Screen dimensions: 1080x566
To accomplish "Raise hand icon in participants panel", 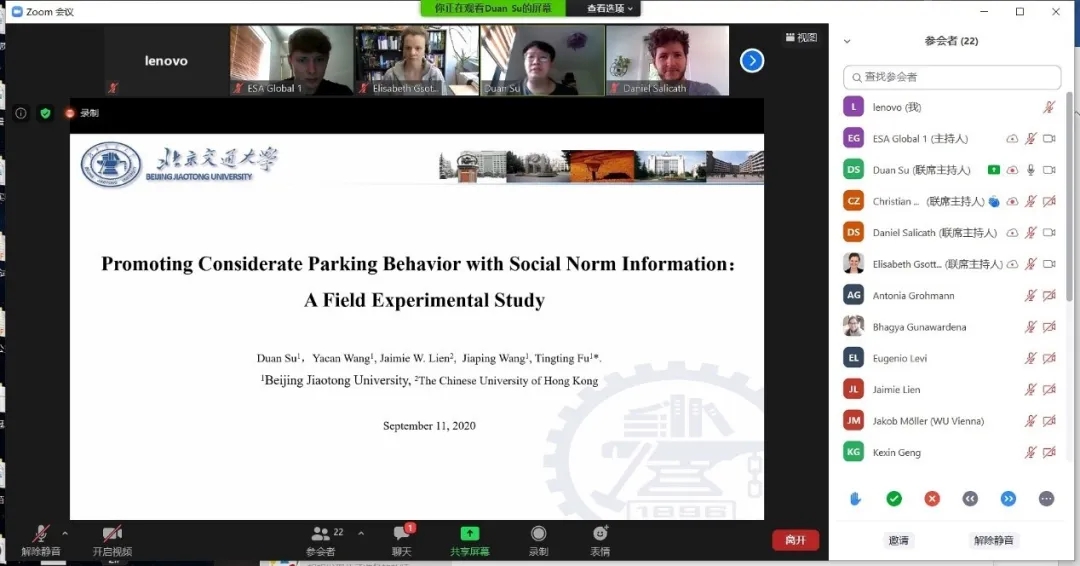I will pyautogui.click(x=855, y=499).
